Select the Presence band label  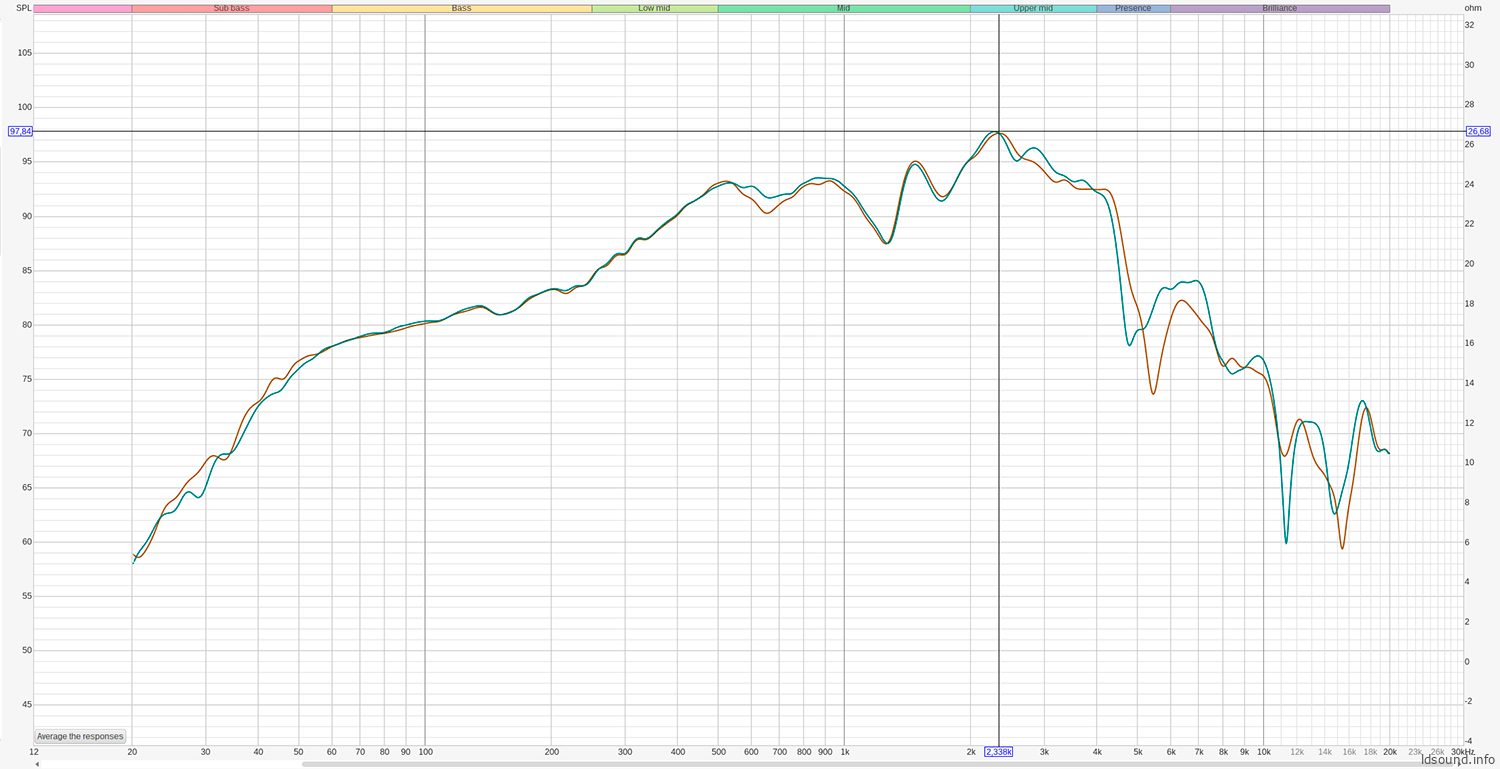coord(1133,8)
